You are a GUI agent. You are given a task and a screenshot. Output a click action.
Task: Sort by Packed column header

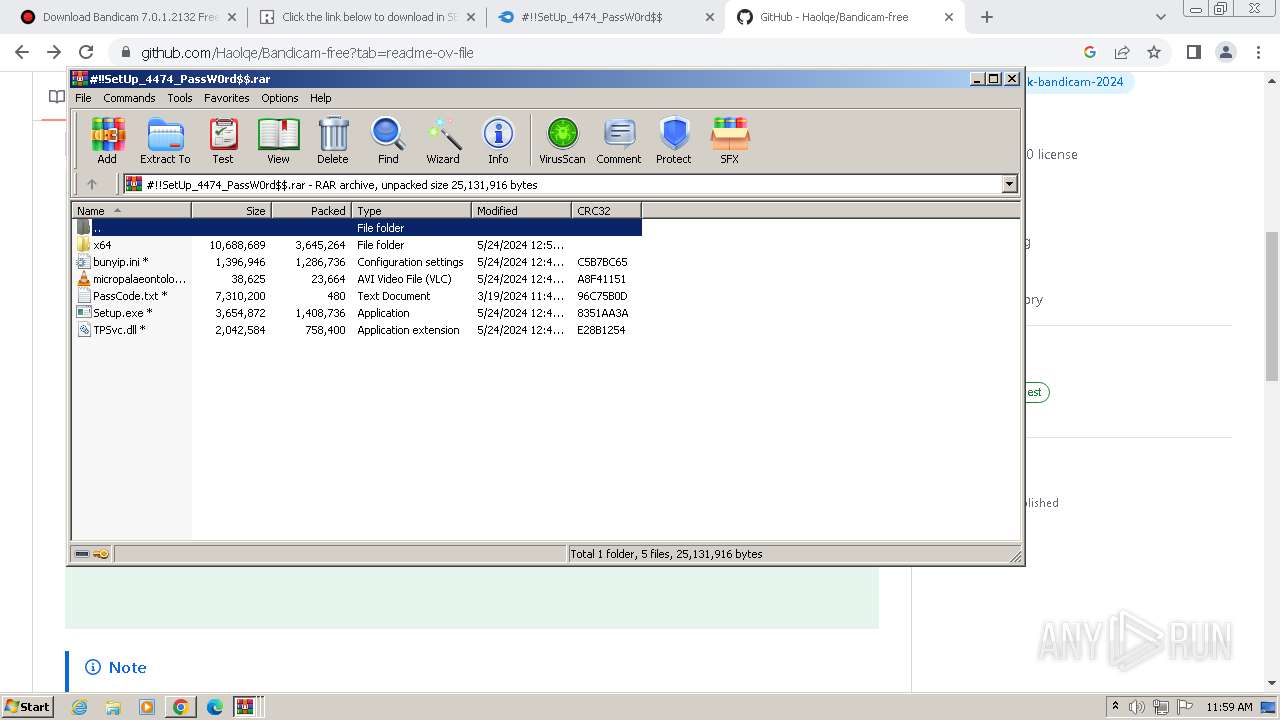point(311,210)
